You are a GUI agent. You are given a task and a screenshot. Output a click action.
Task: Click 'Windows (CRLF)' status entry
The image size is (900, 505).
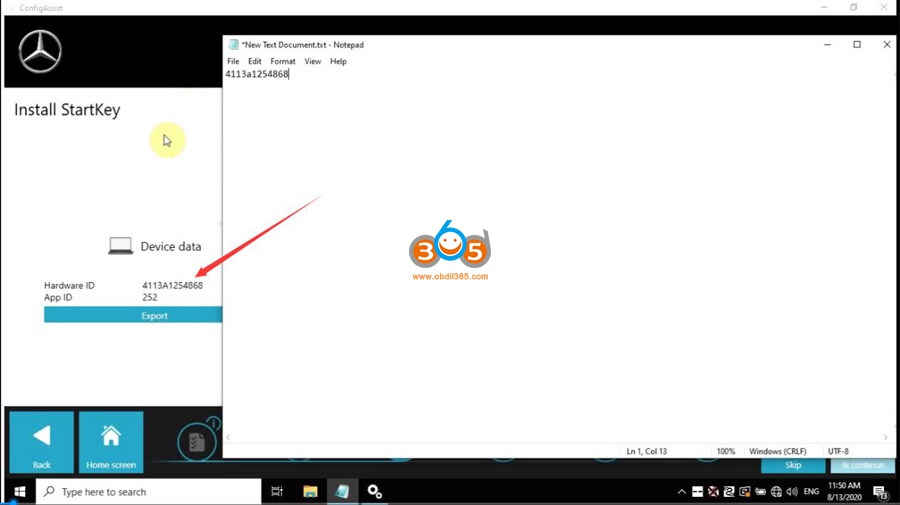click(777, 451)
